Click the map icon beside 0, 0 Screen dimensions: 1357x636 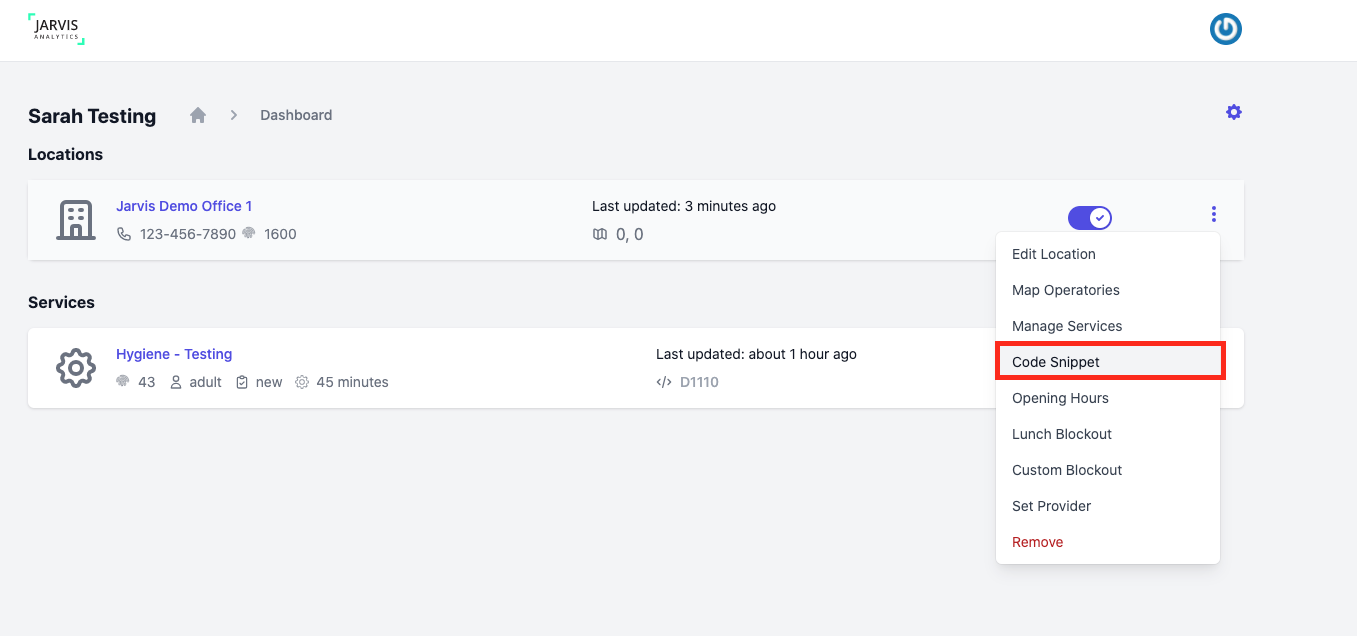point(600,234)
